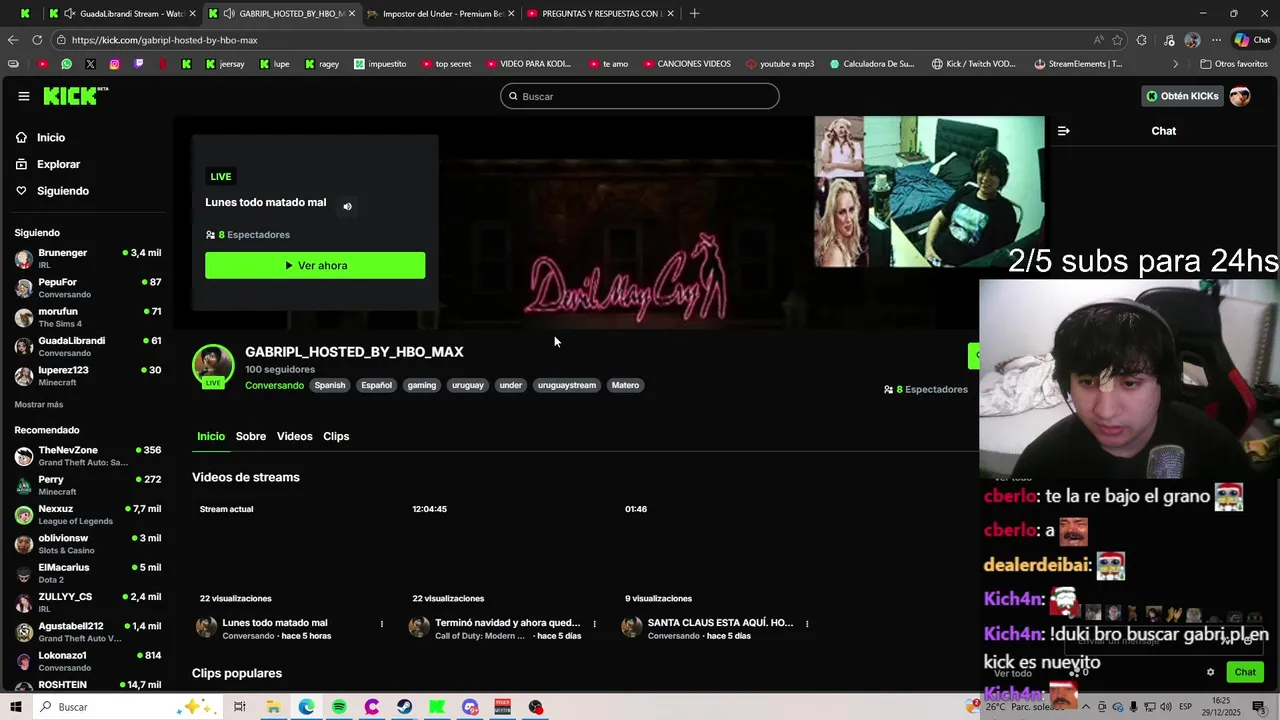Open TheNevZone recommended channel
Image resolution: width=1280 pixels, height=720 pixels.
88,456
